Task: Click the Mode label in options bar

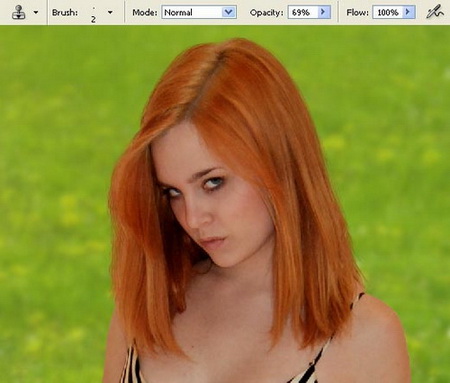Action: [145, 13]
